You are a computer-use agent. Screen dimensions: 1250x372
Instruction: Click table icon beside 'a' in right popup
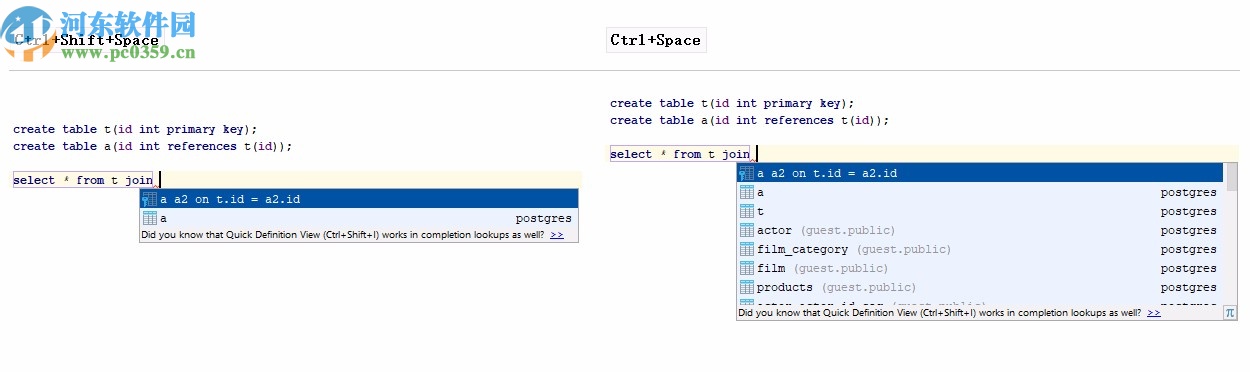coord(746,192)
